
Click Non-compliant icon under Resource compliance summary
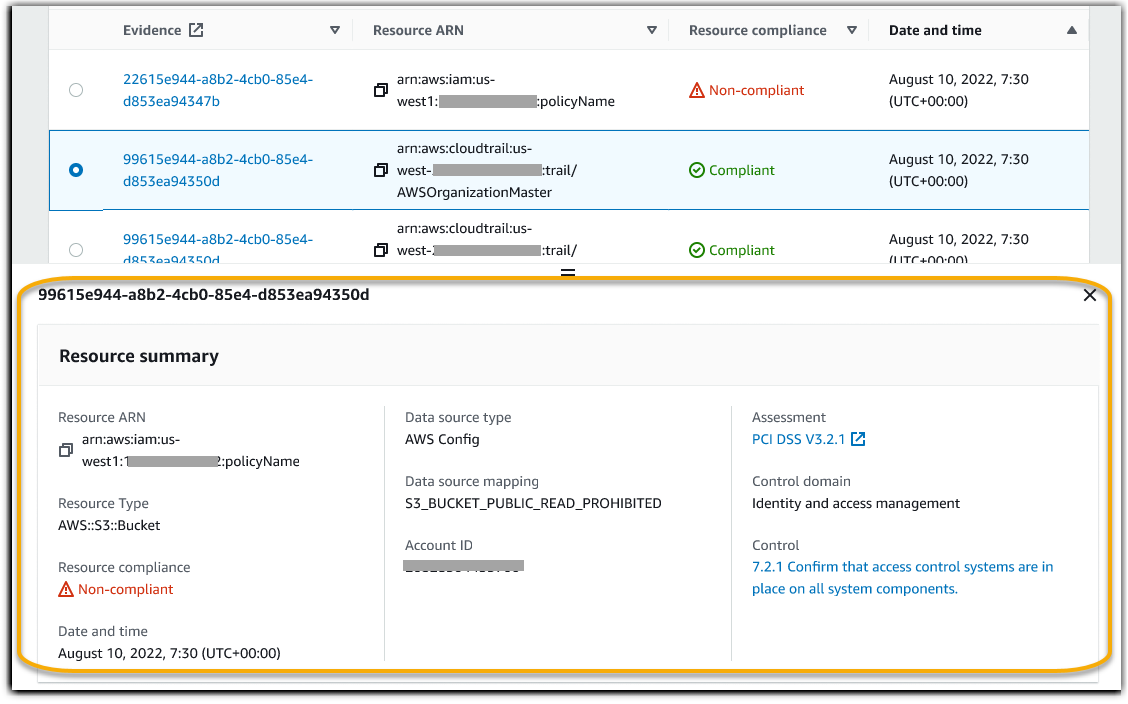[67, 589]
